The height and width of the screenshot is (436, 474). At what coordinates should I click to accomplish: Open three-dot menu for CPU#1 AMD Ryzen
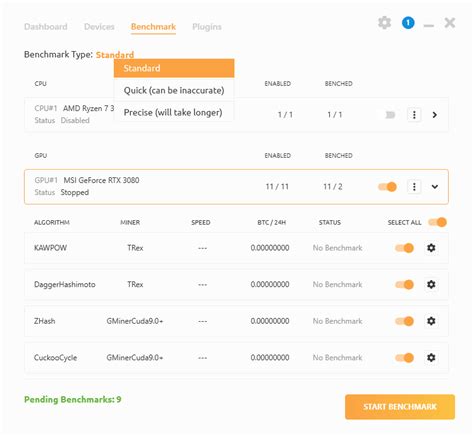[414, 115]
